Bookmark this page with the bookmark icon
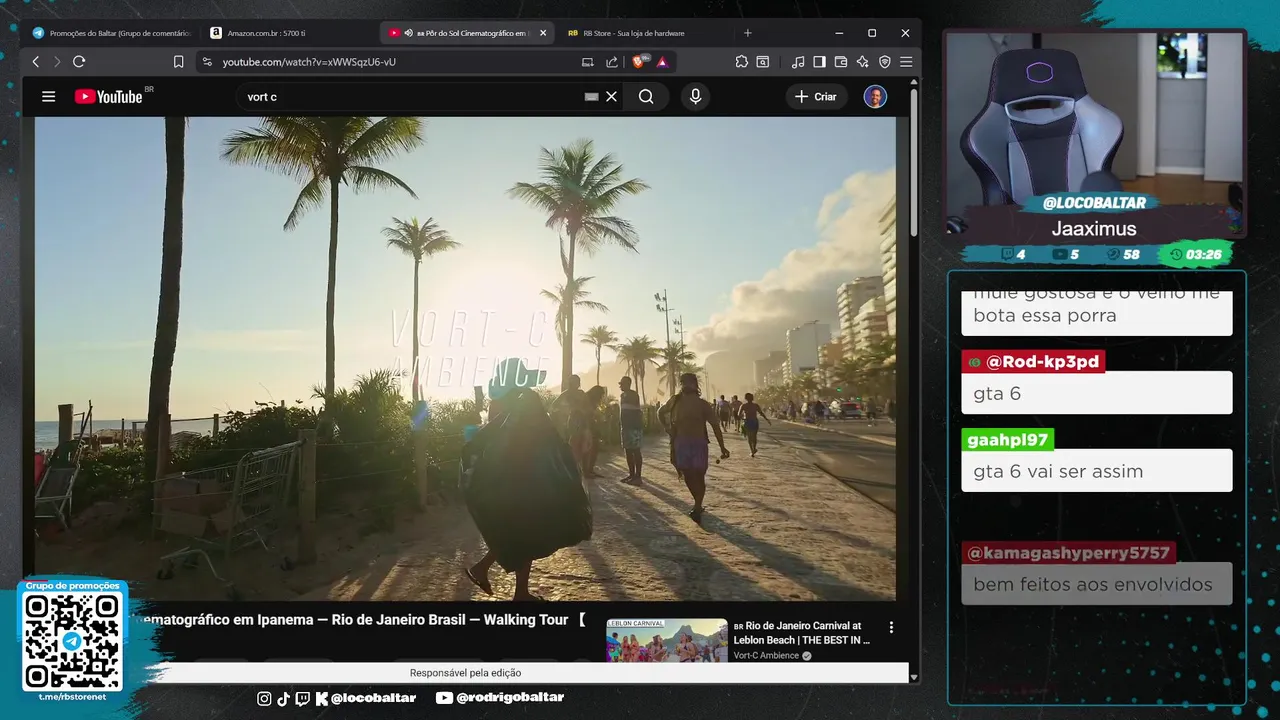 coord(178,62)
